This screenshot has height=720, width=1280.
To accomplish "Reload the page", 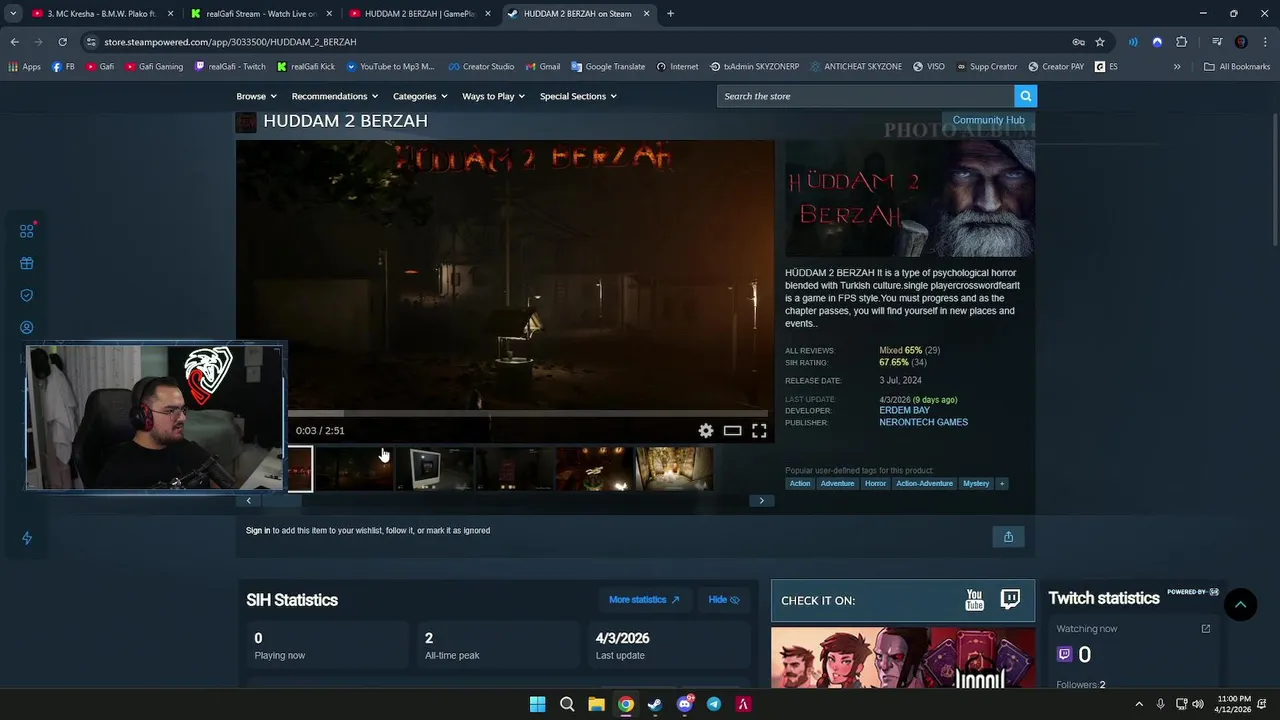I will pos(62,42).
